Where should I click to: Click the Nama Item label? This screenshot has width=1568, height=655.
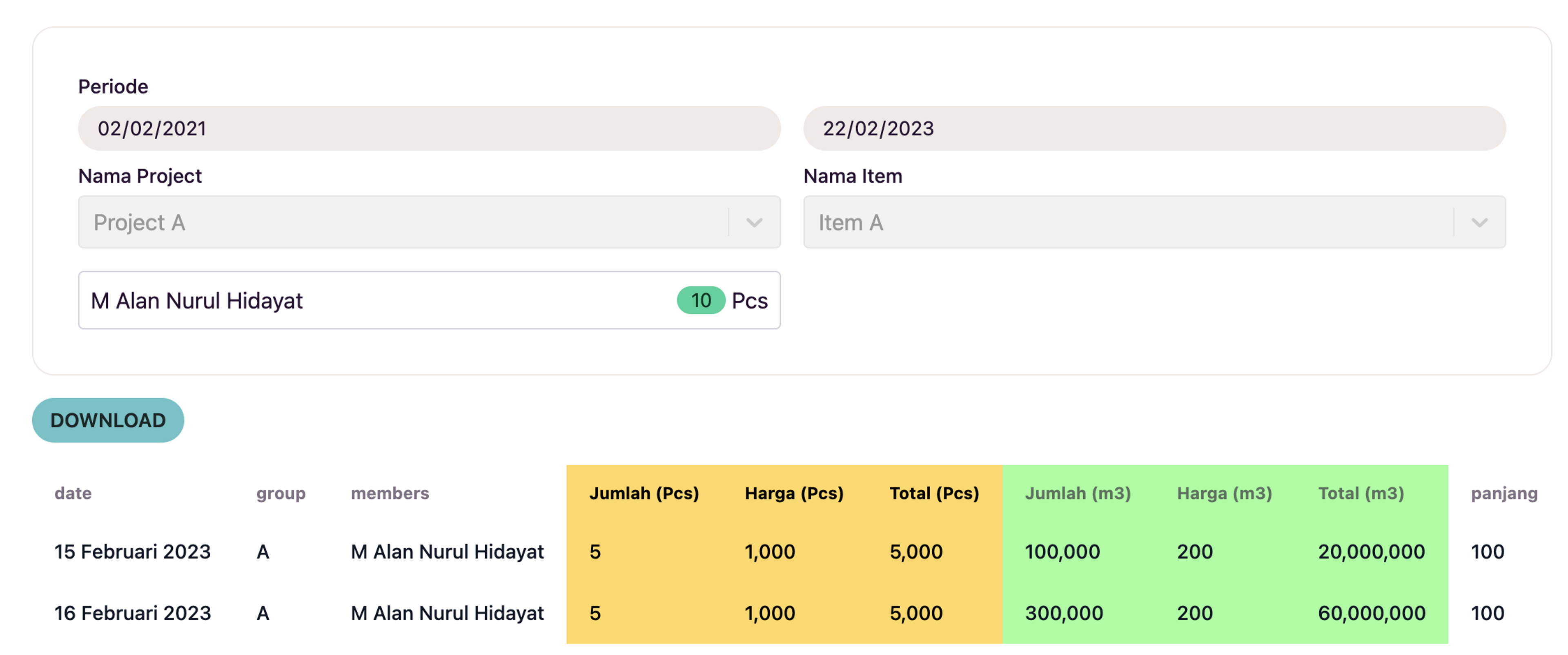coord(852,176)
